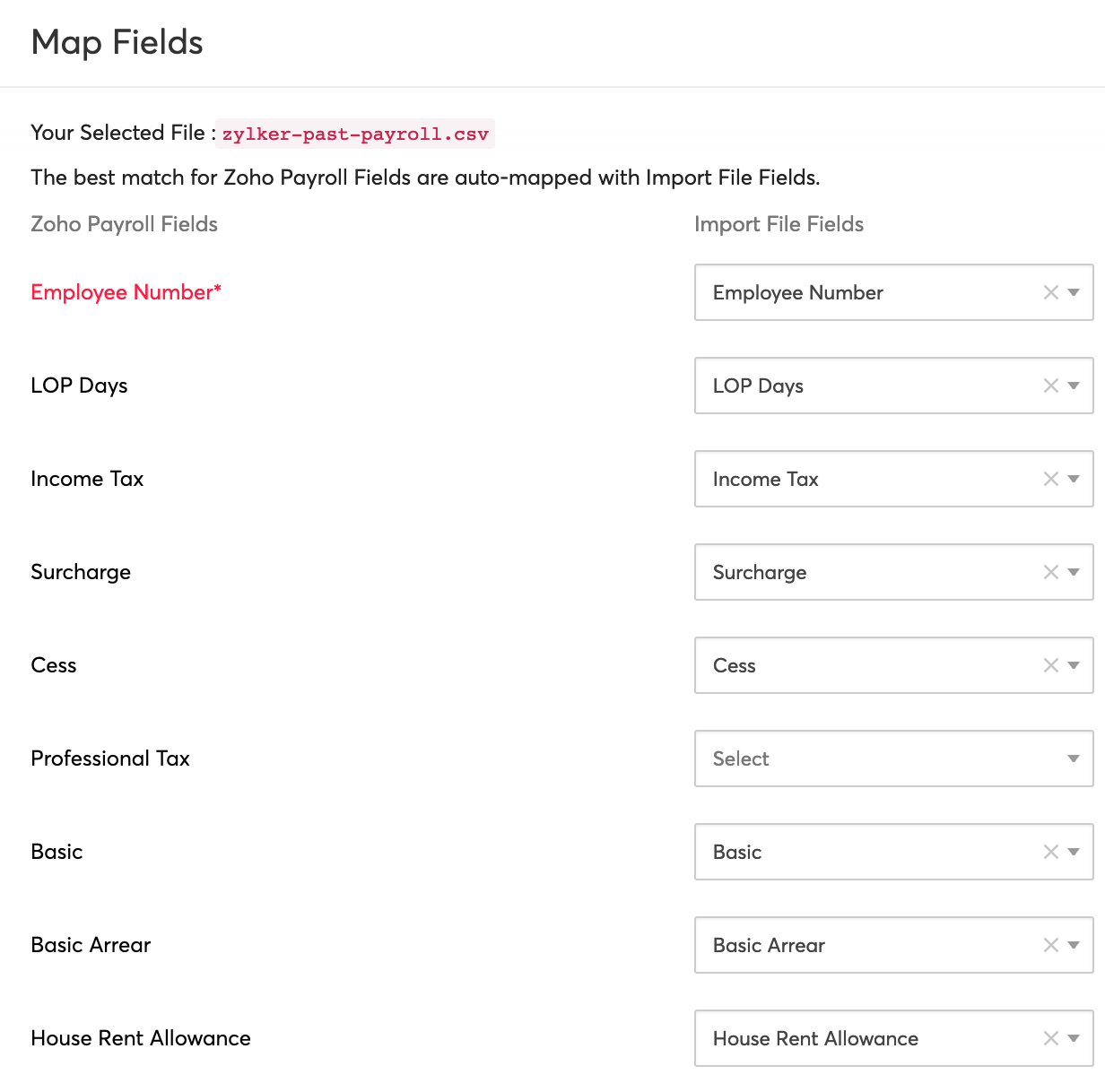Clear the Income Tax mapping
Image resolution: width=1105 pixels, height=1092 pixels.
coord(1049,479)
